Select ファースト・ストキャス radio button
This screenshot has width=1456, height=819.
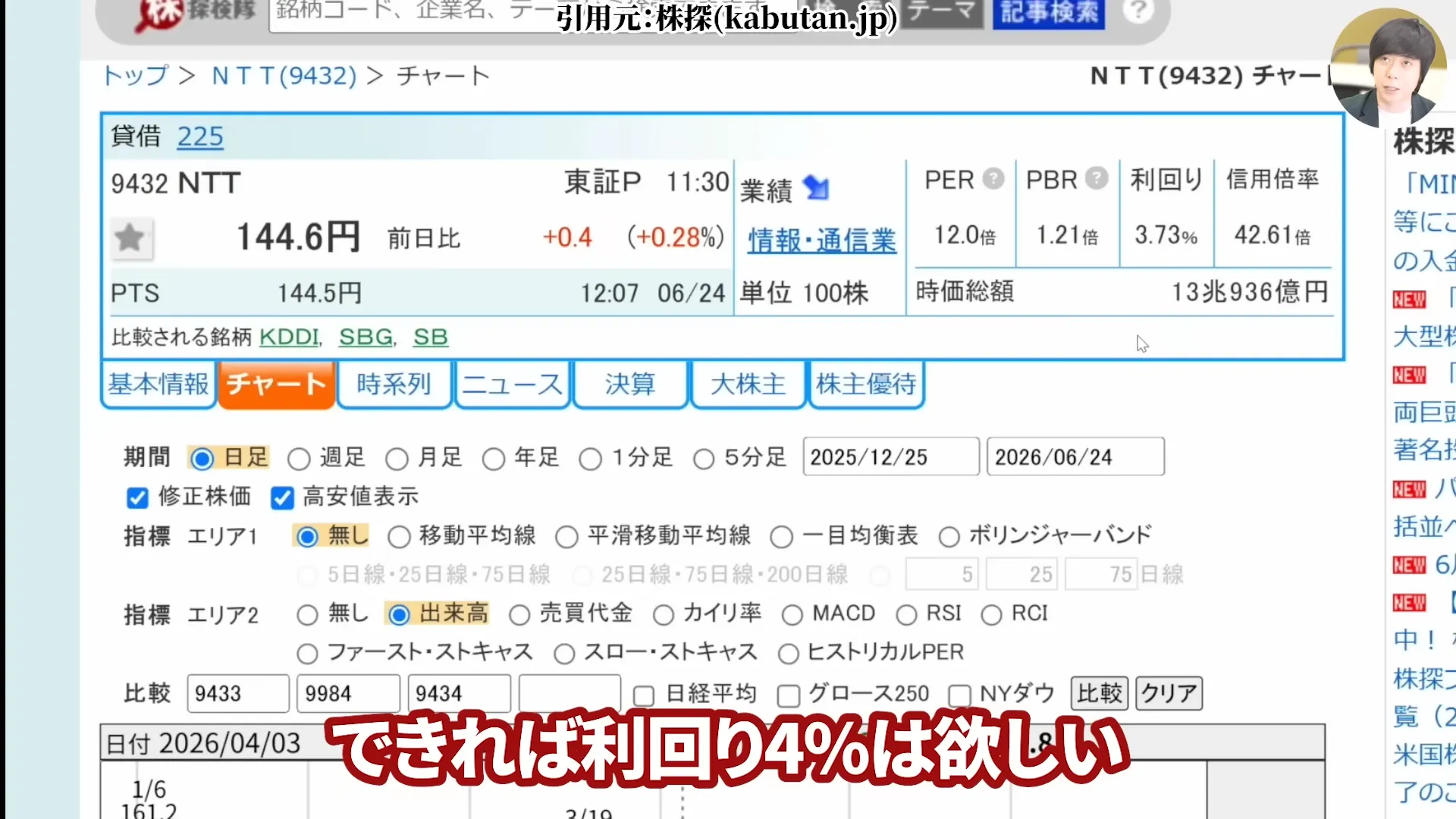307,654
